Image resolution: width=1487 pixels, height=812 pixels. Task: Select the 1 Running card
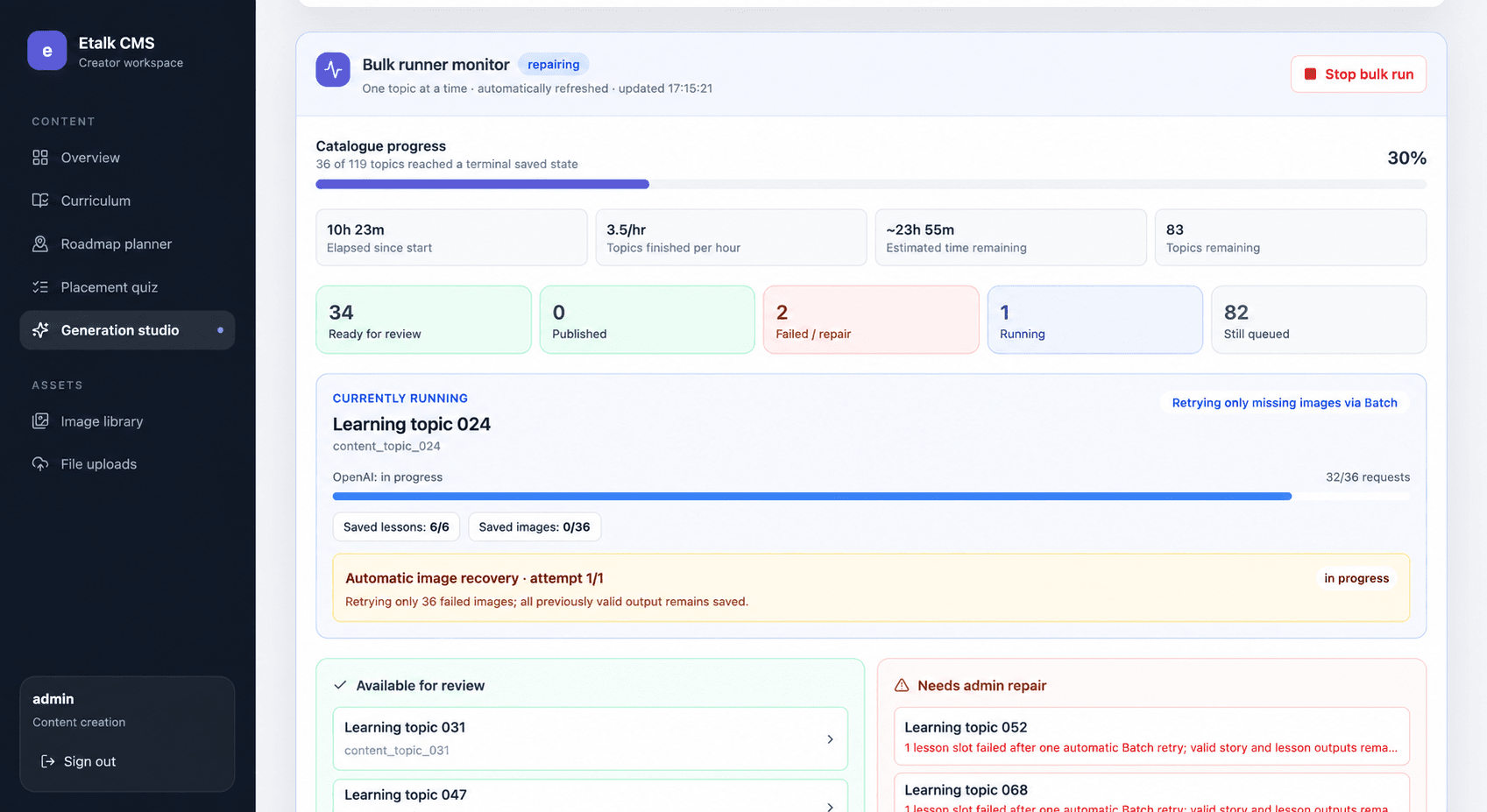(x=1094, y=320)
